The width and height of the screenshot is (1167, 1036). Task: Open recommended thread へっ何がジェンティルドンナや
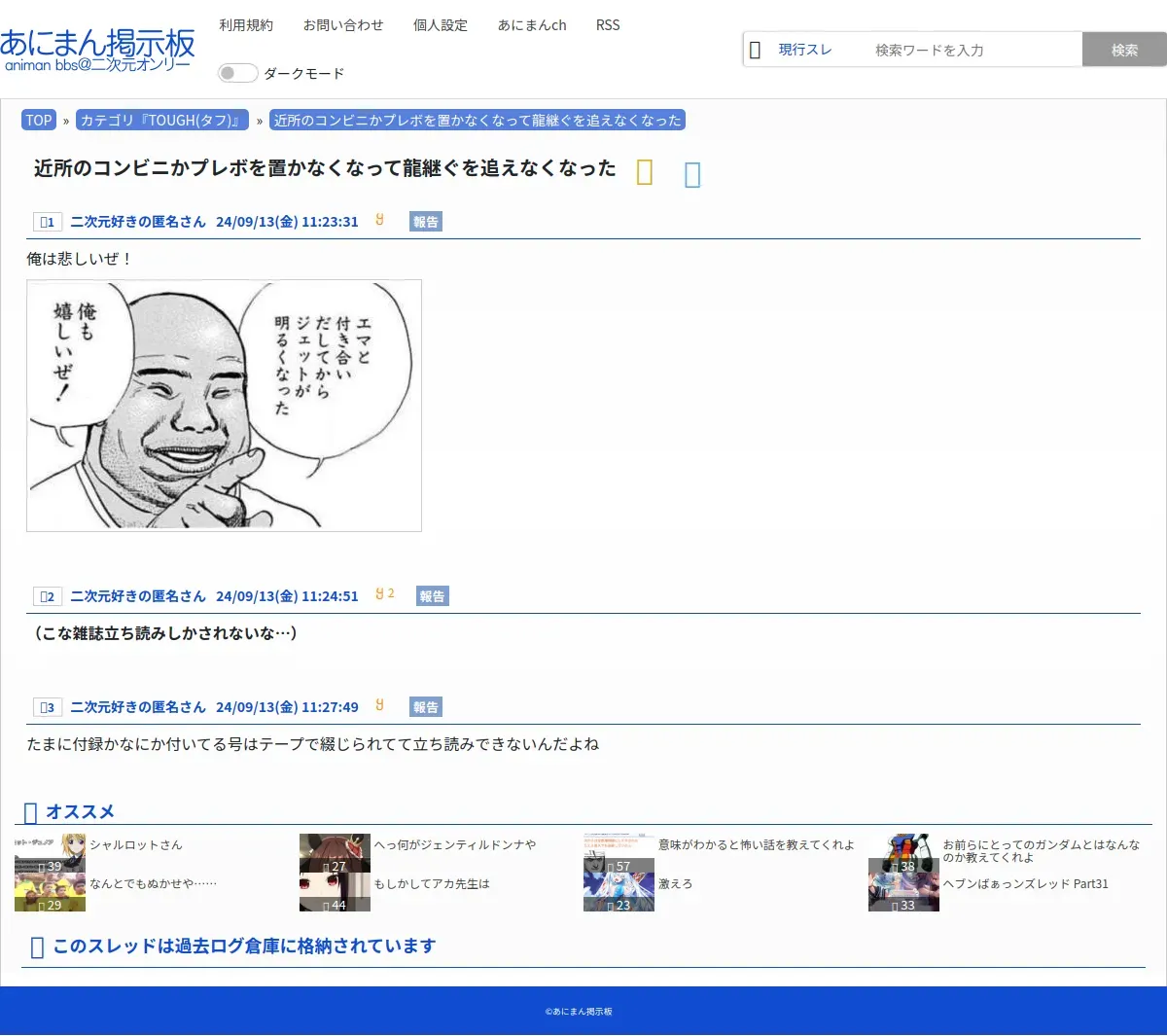[x=455, y=845]
